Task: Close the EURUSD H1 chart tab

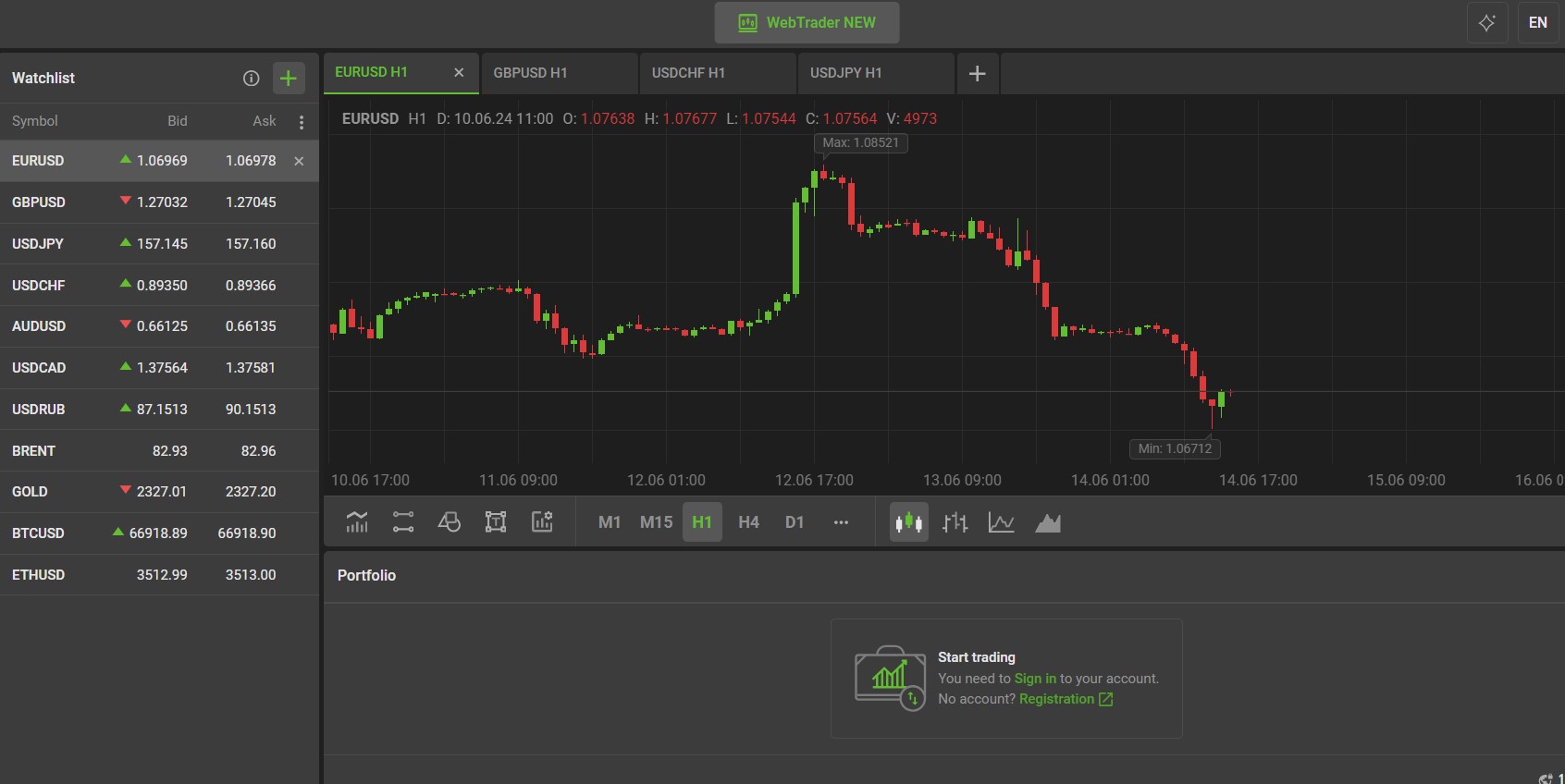Action: (x=459, y=72)
